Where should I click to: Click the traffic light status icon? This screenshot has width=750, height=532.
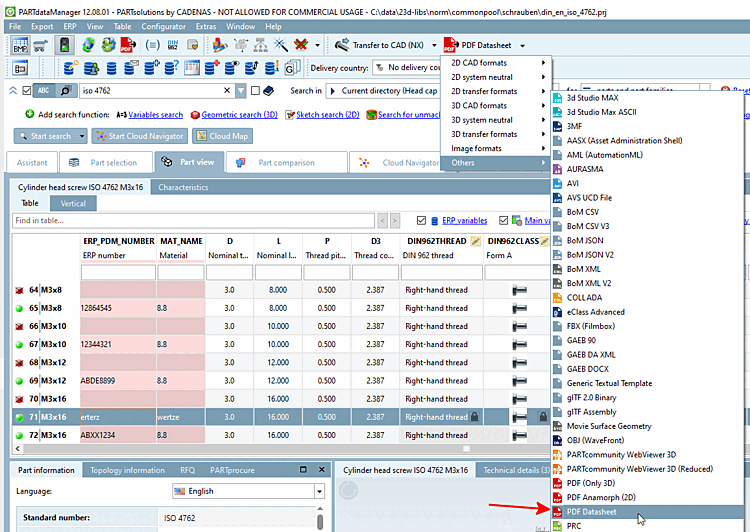64,45
